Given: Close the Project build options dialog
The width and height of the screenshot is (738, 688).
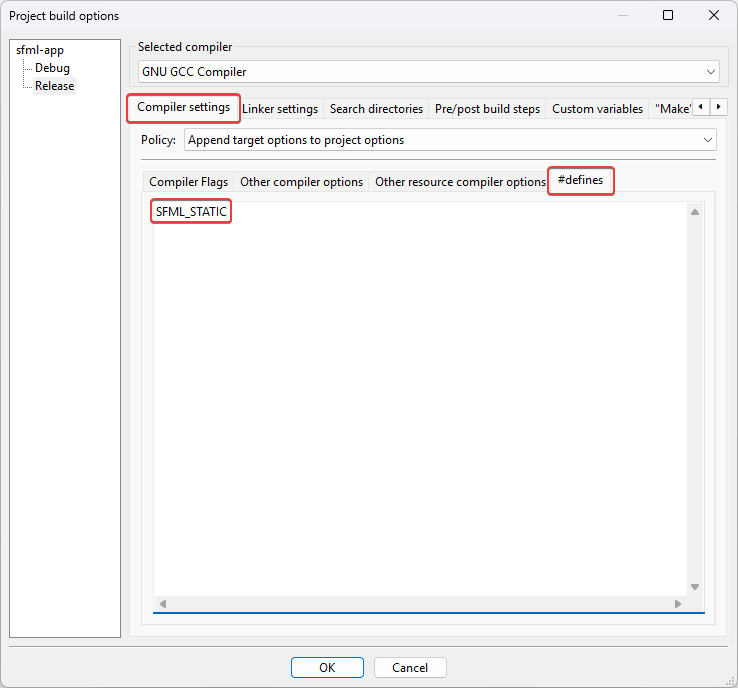Looking at the screenshot, I should click(714, 15).
